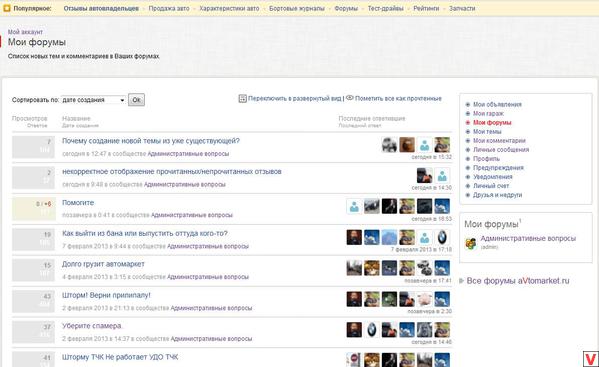This screenshot has width=599, height=367.
Task: Open topic 'Долго грузит автомаркет'
Action: (x=103, y=264)
